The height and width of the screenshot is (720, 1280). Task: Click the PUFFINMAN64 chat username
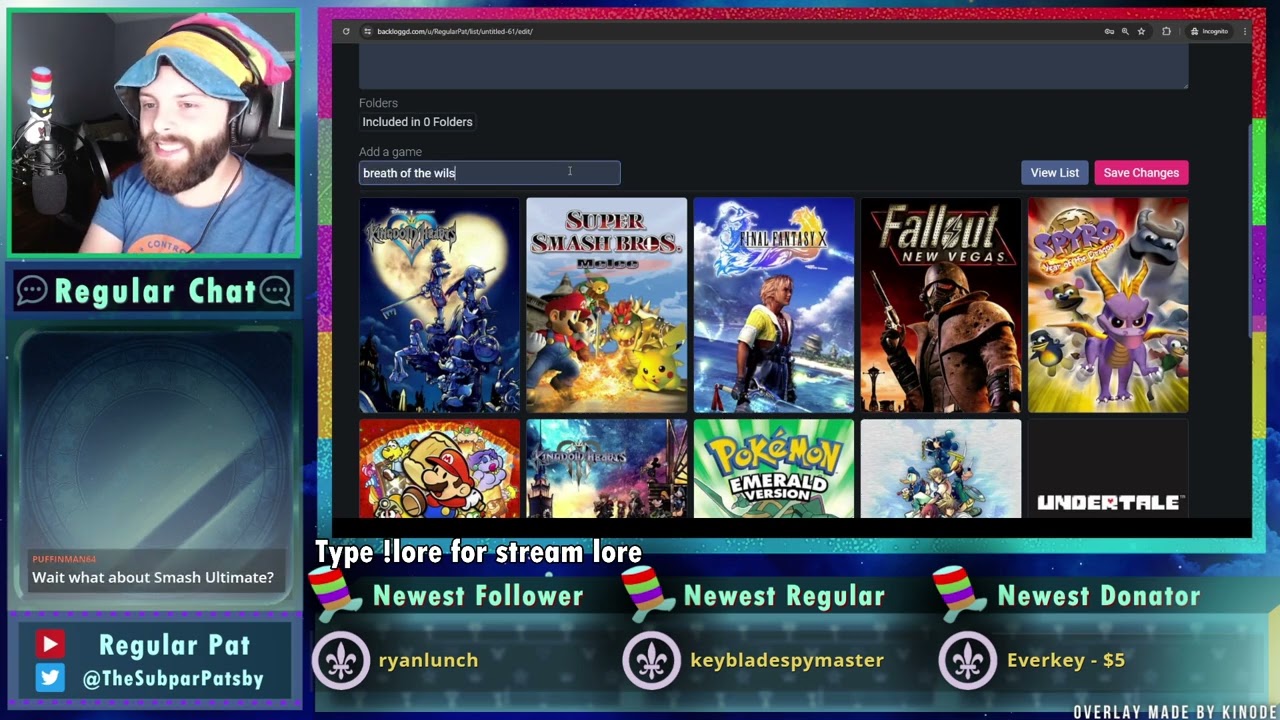(64, 559)
